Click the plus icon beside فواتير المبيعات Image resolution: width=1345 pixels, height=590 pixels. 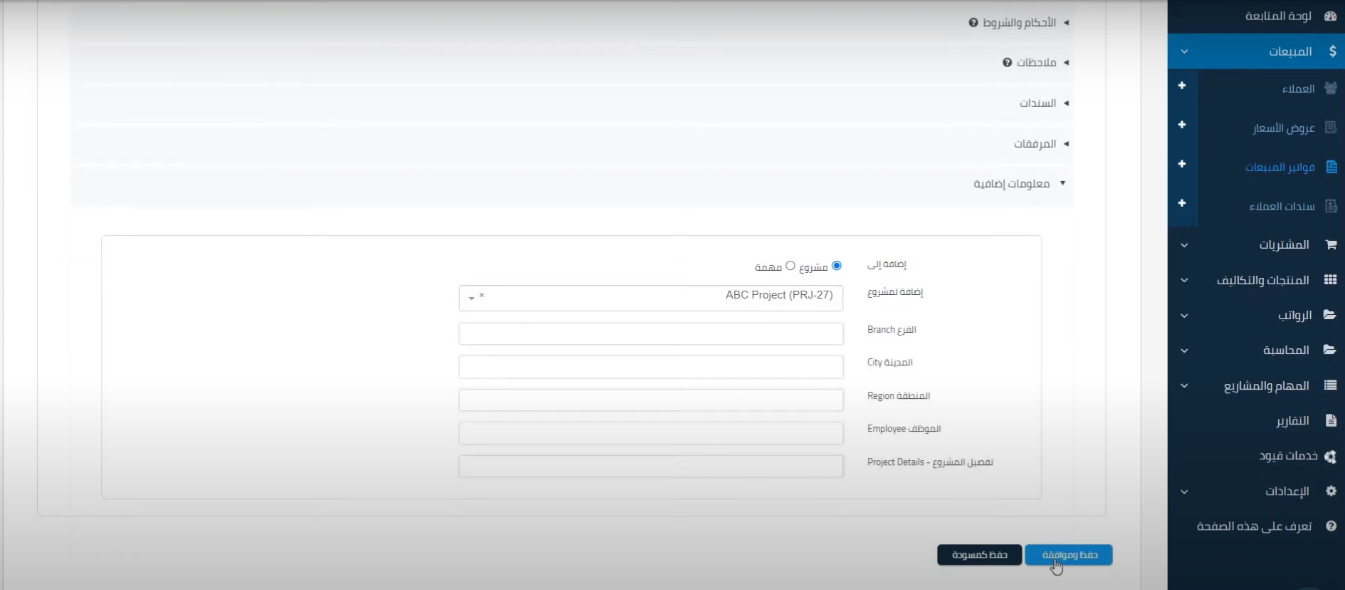1182,164
